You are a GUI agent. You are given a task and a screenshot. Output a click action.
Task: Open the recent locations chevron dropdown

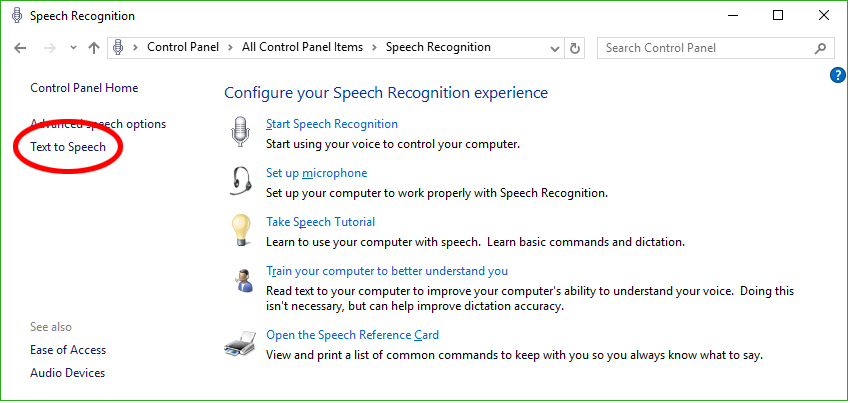pos(74,48)
